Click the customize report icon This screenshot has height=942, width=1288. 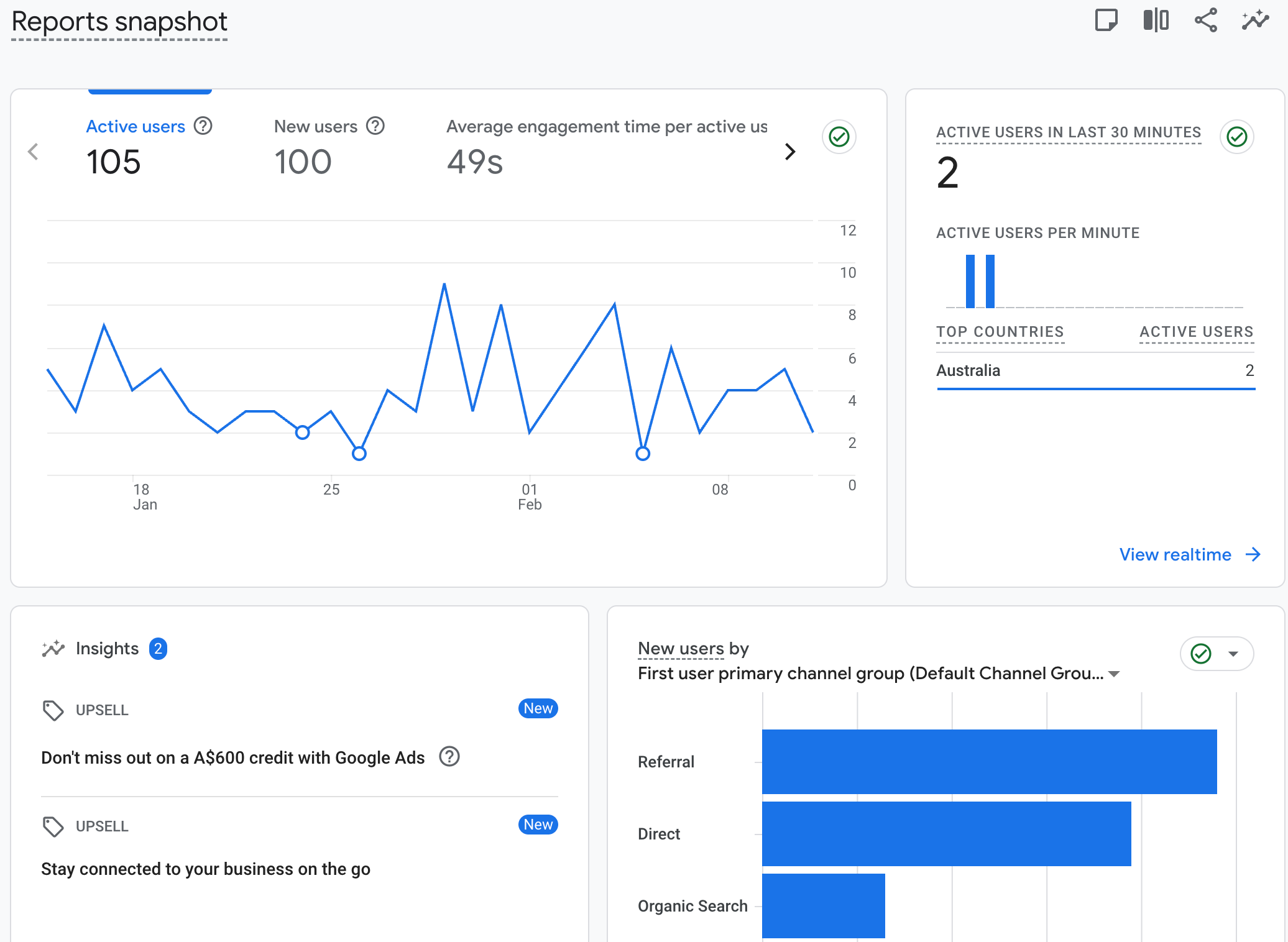1106,21
